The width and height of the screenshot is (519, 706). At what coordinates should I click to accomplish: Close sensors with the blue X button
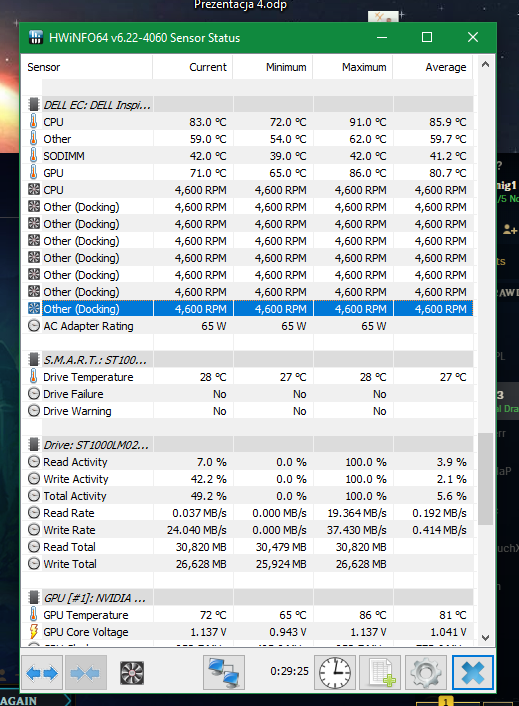click(x=473, y=673)
